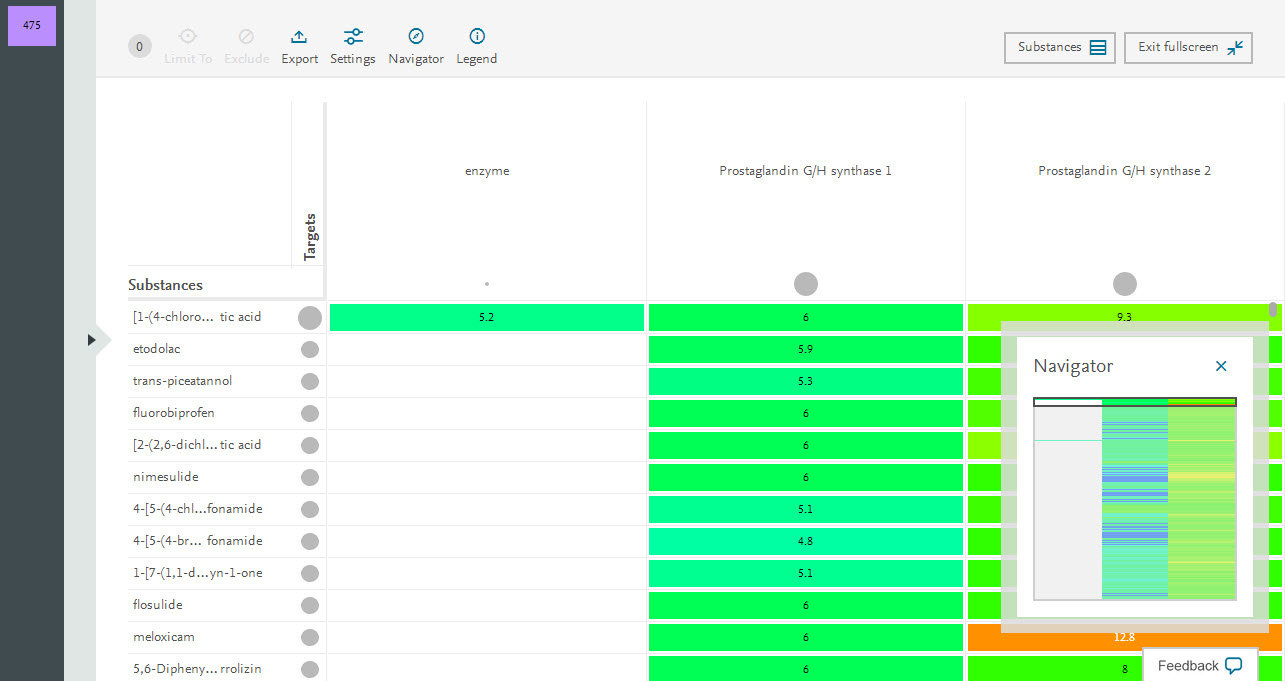Close the Navigator panel
Image resolution: width=1285 pixels, height=681 pixels.
coord(1221,366)
